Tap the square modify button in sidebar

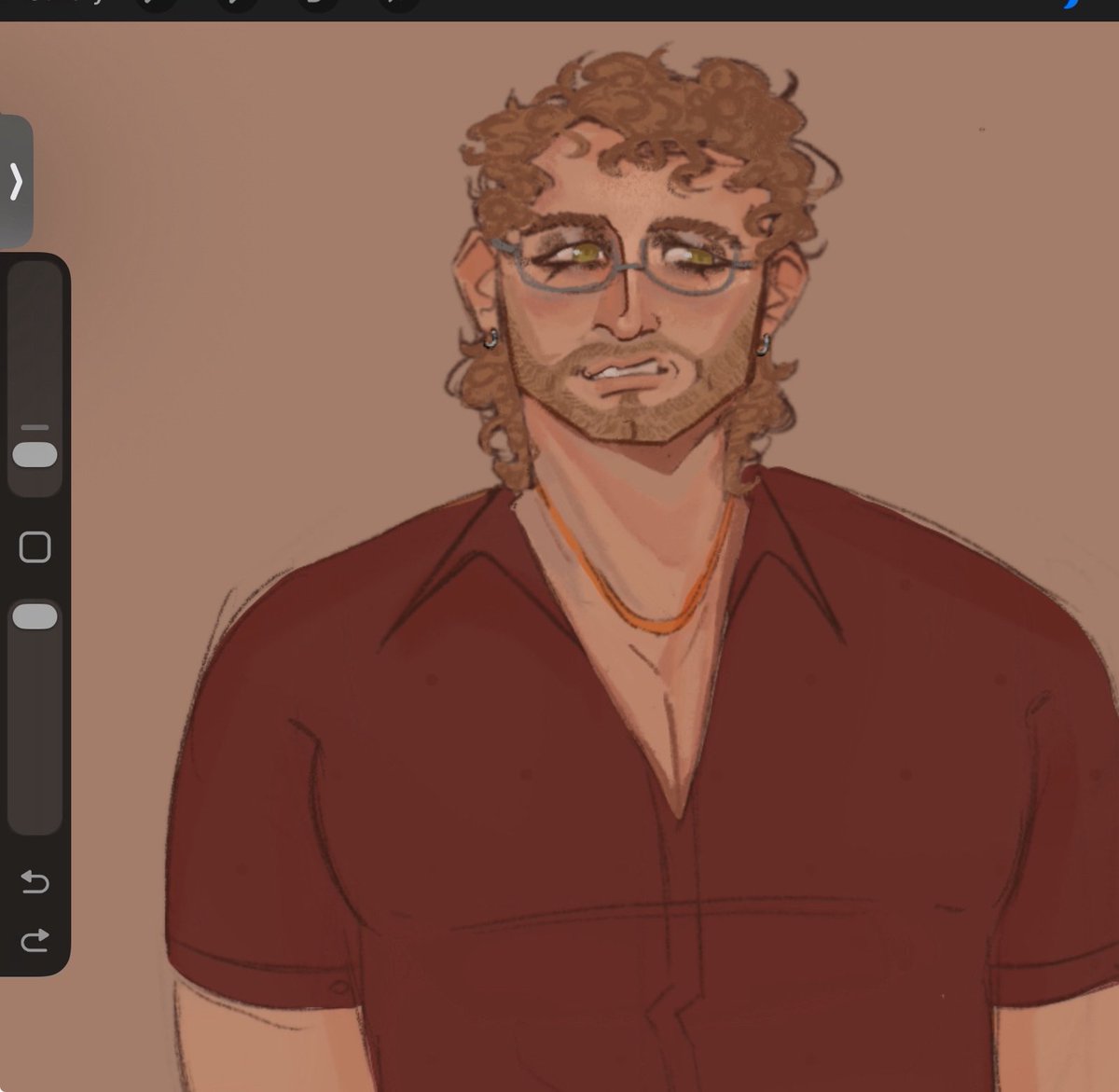coord(35,546)
